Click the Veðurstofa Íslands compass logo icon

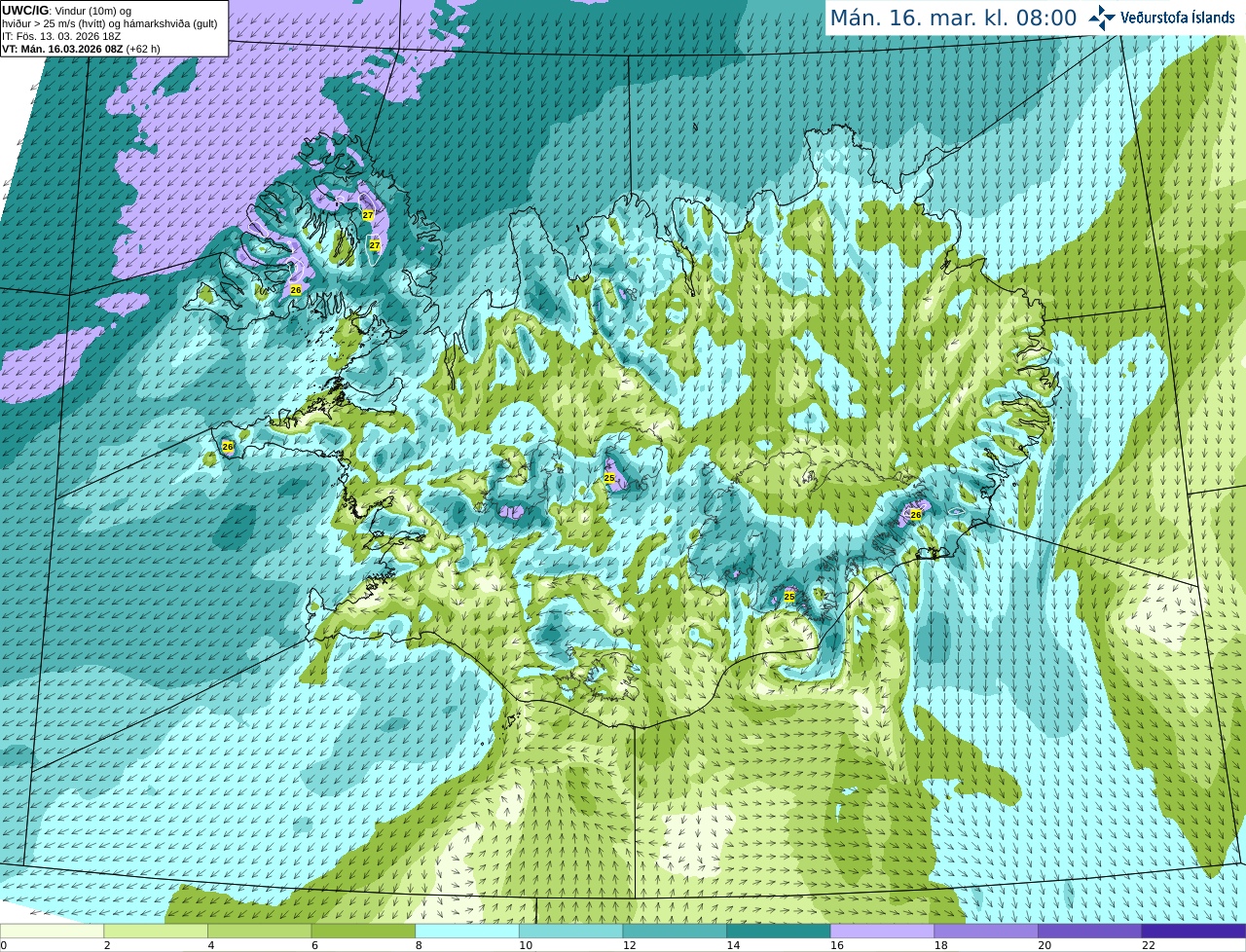tap(1102, 18)
